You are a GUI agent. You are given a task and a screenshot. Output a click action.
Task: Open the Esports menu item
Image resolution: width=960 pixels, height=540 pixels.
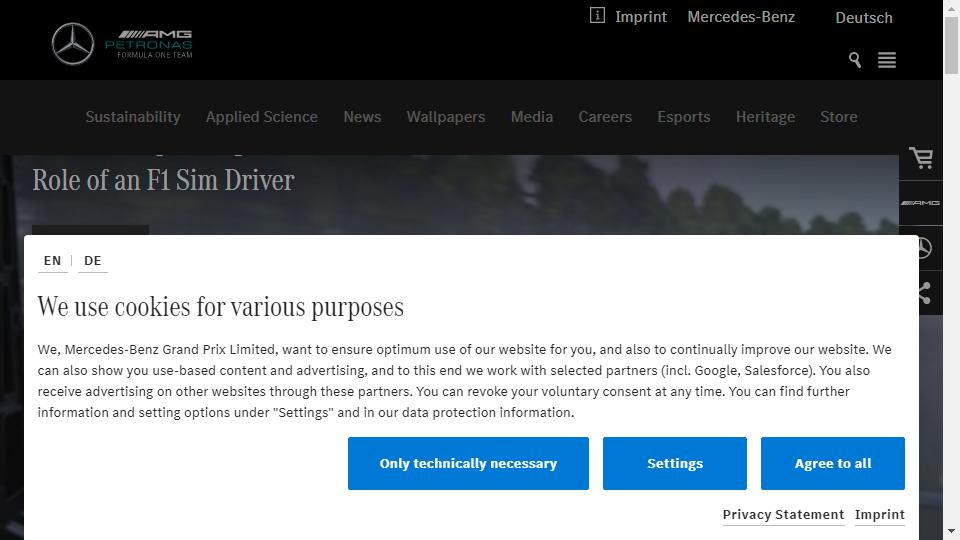(683, 117)
